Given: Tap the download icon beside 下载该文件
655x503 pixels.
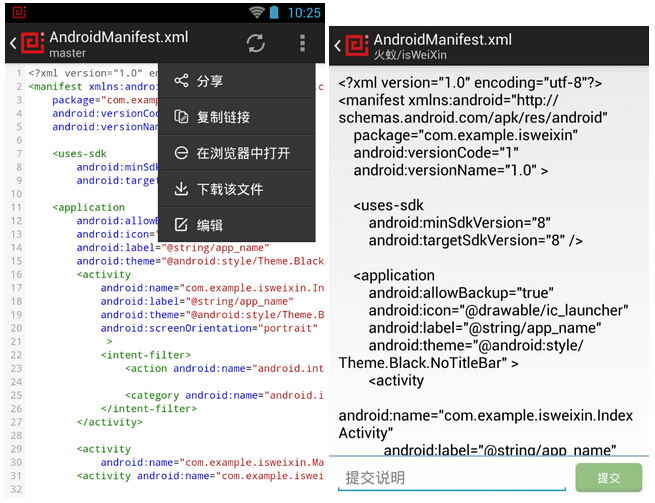Looking at the screenshot, I should 181,189.
